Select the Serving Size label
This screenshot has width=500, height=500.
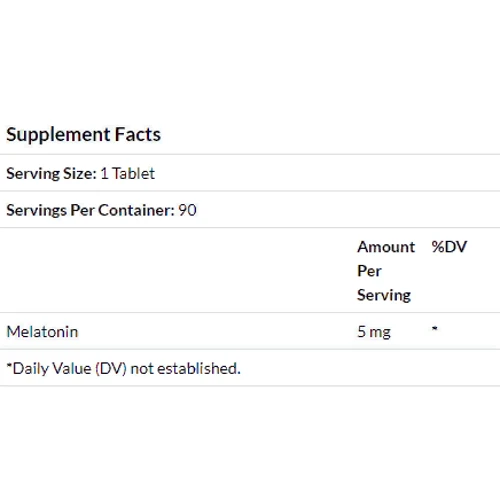(x=51, y=174)
